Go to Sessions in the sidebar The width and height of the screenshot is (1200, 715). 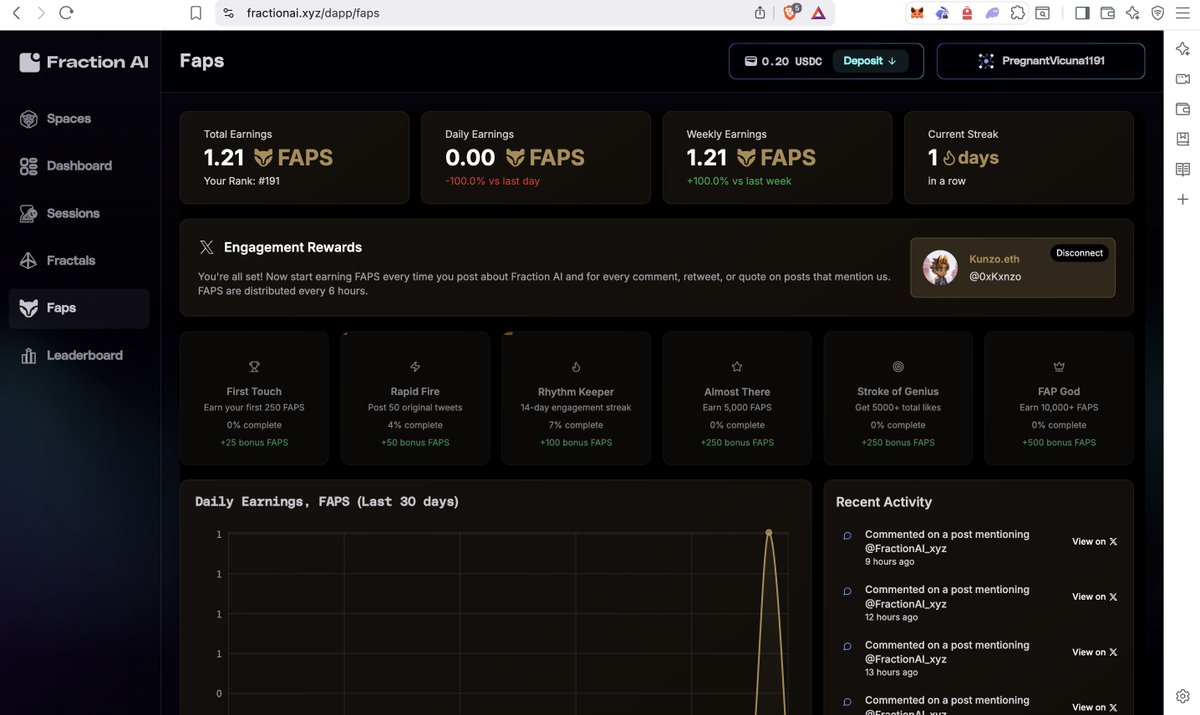80,213
